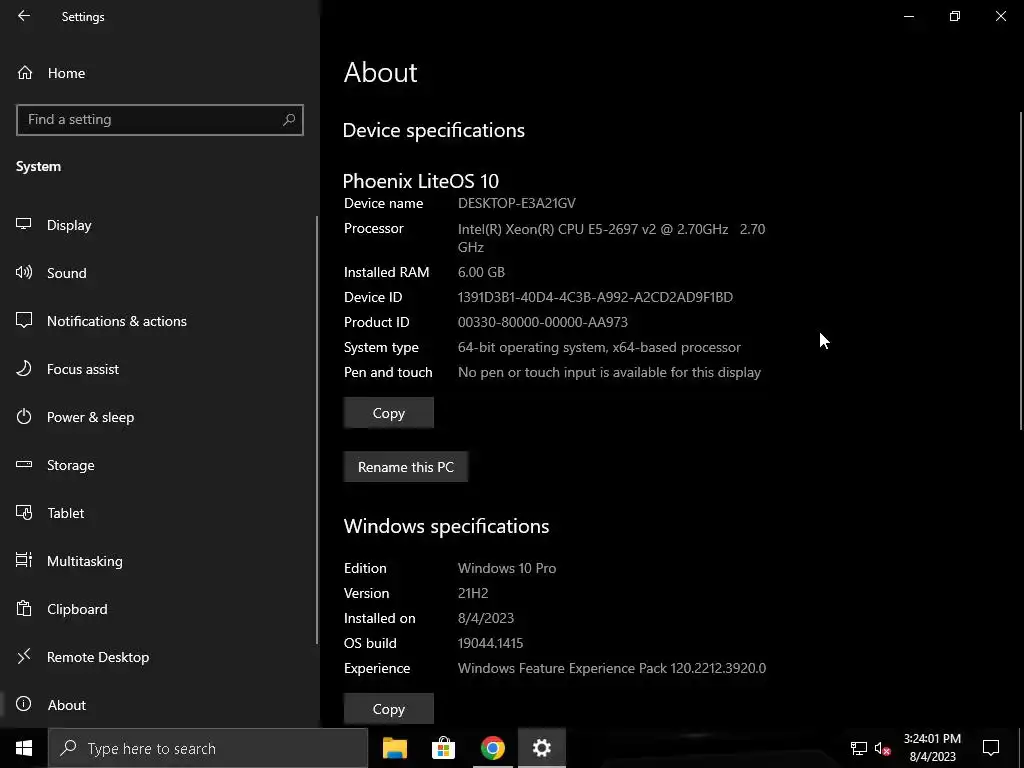The image size is (1024, 768).
Task: Open File Explorer from the taskbar
Action: coord(394,748)
